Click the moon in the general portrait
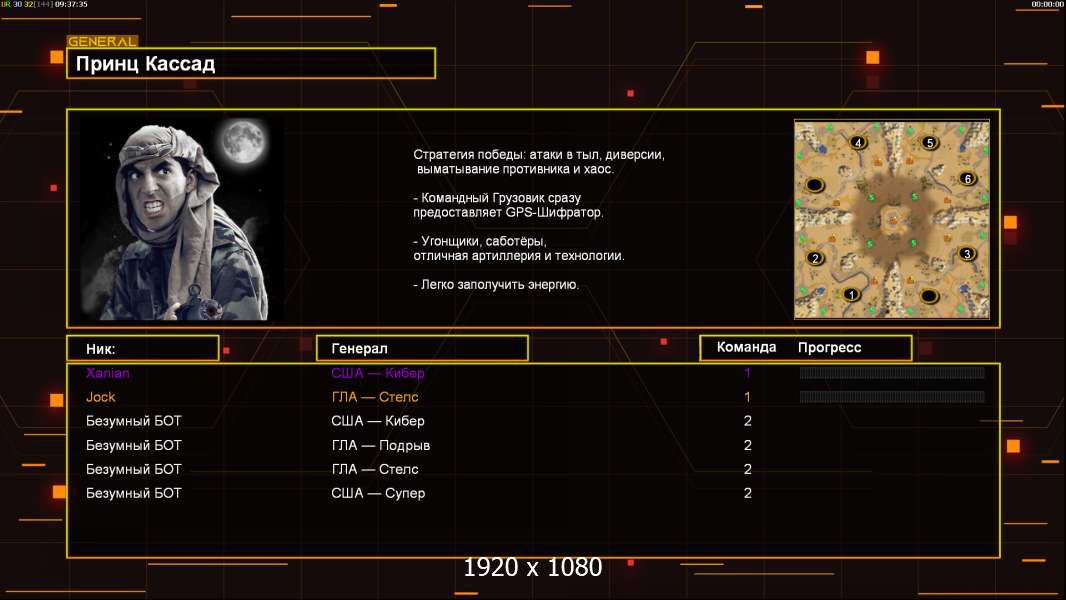This screenshot has width=1066, height=600. [243, 141]
